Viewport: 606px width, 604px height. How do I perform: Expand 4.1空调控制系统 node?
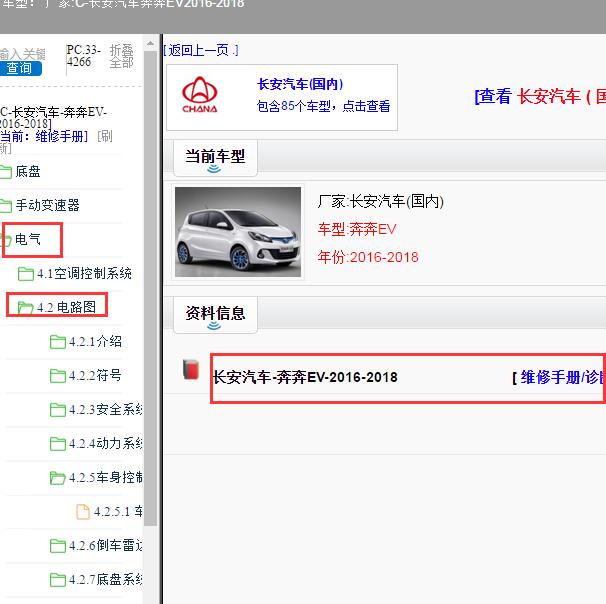pos(84,273)
